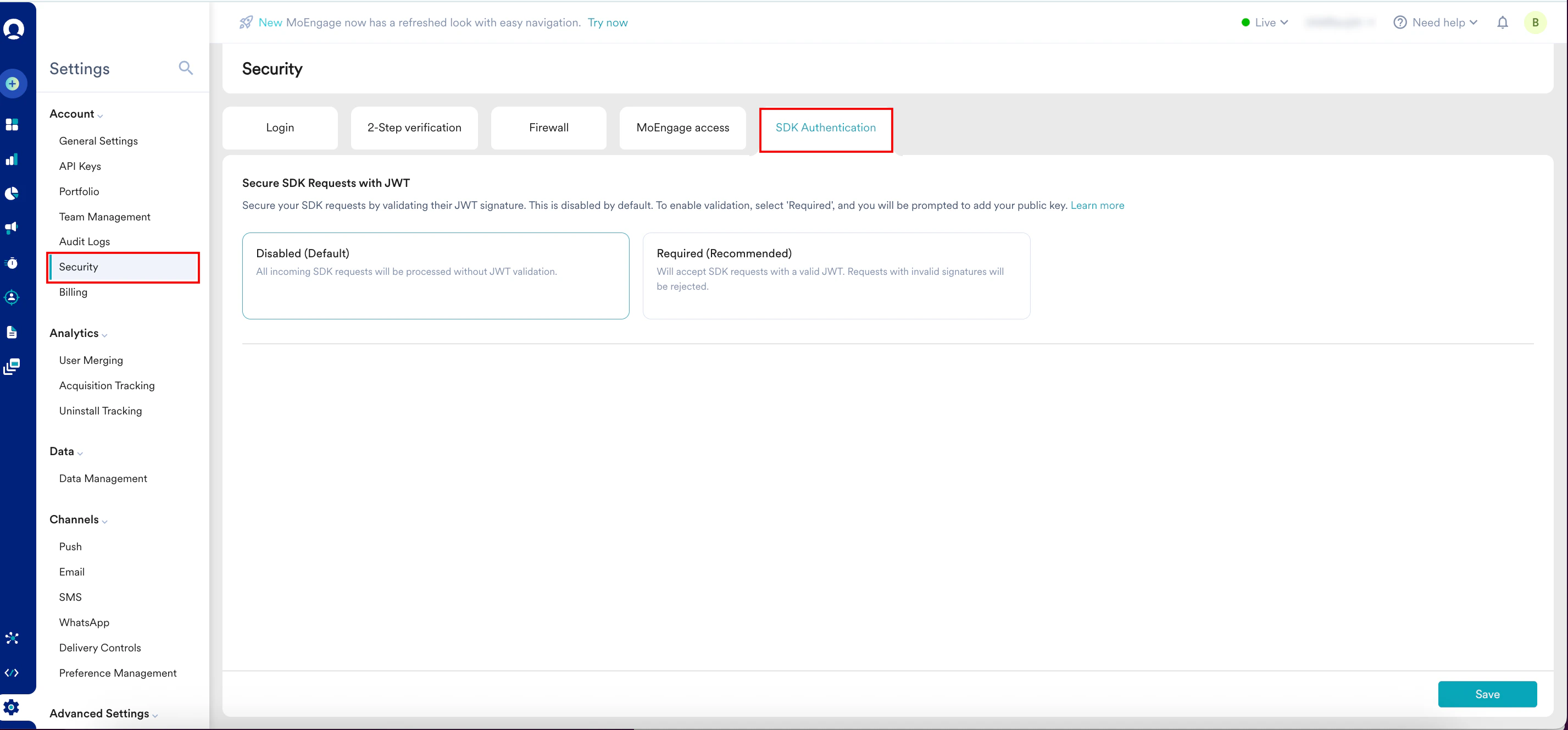Viewport: 1568px width, 730px height.
Task: Click the settings search magnifier icon
Action: click(x=186, y=68)
